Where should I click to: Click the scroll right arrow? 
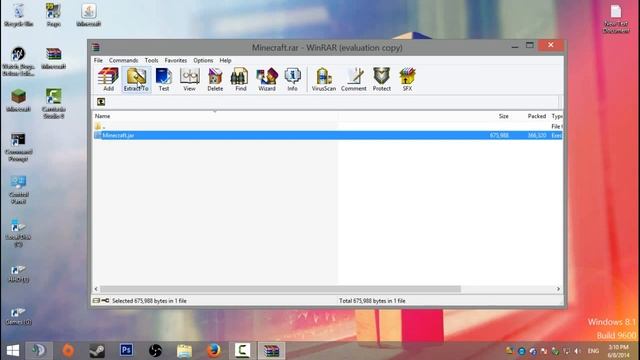pyautogui.click(x=558, y=289)
